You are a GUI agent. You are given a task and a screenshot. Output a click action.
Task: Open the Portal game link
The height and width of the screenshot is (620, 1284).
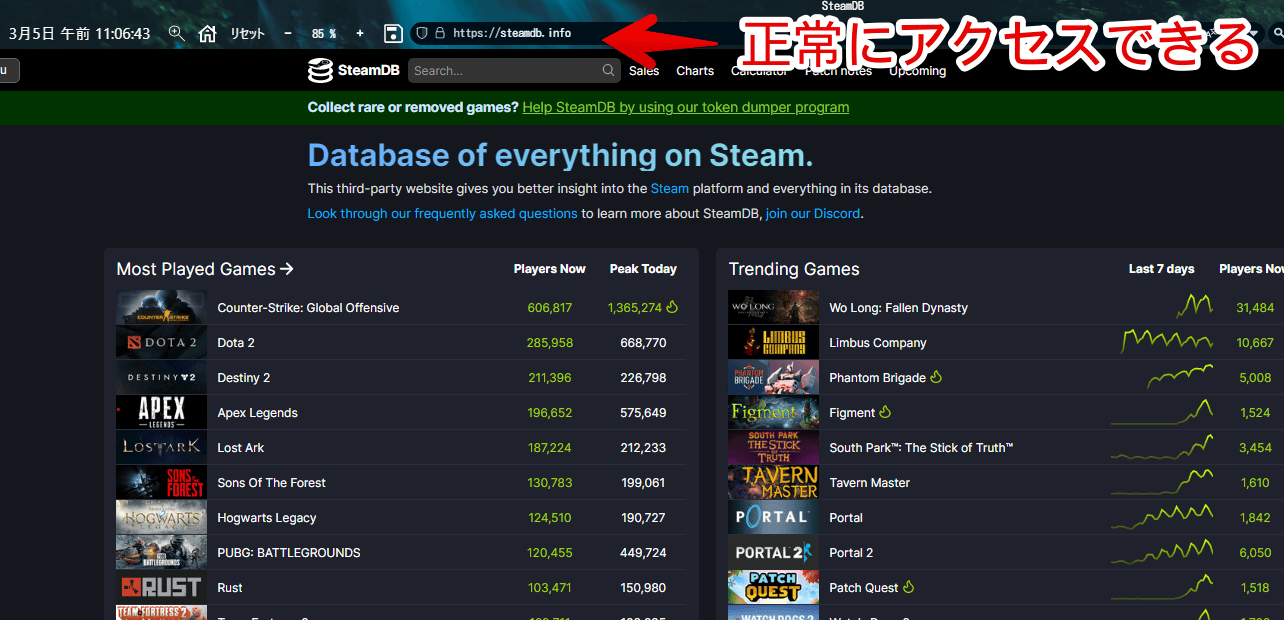point(846,518)
